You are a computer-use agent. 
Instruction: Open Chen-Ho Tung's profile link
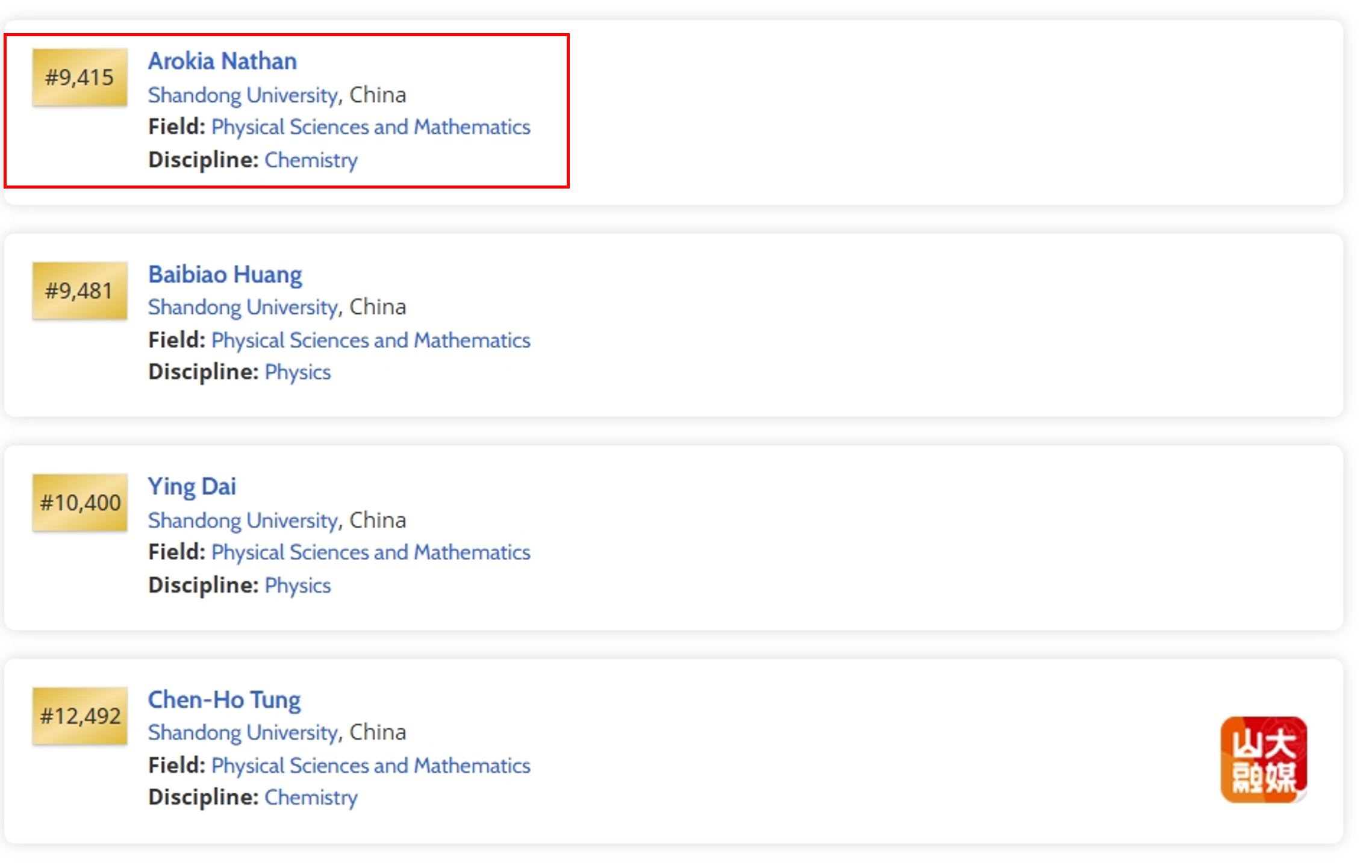224,700
